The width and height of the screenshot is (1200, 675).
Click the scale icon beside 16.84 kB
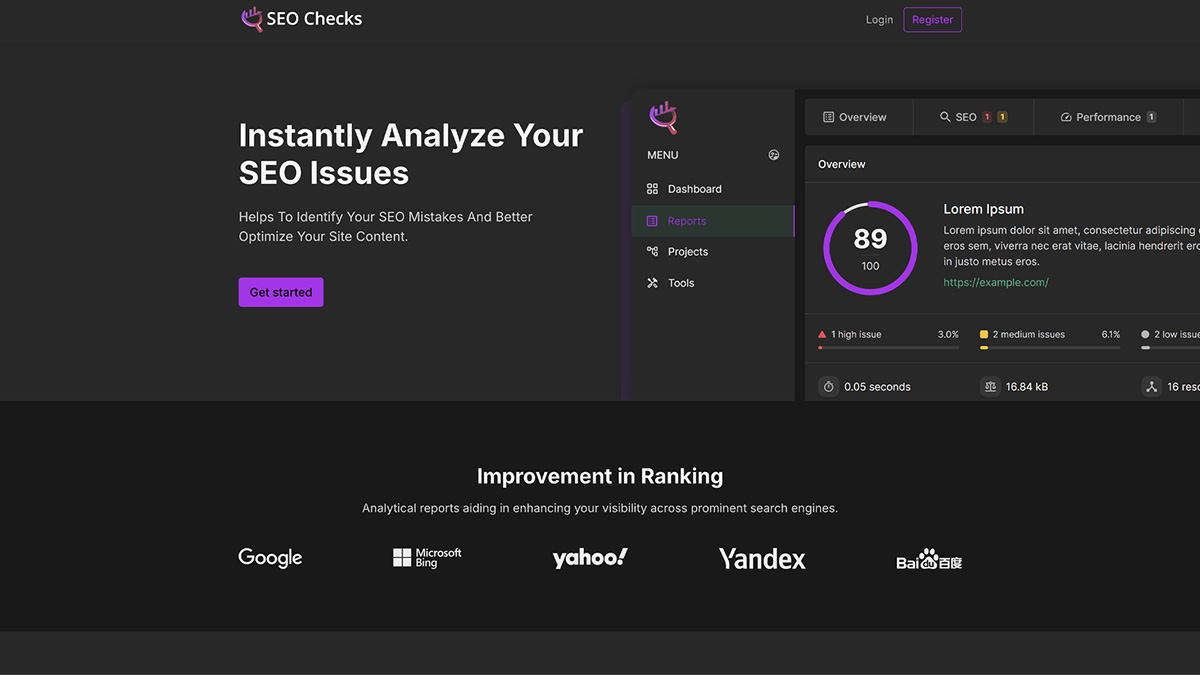tap(990, 387)
